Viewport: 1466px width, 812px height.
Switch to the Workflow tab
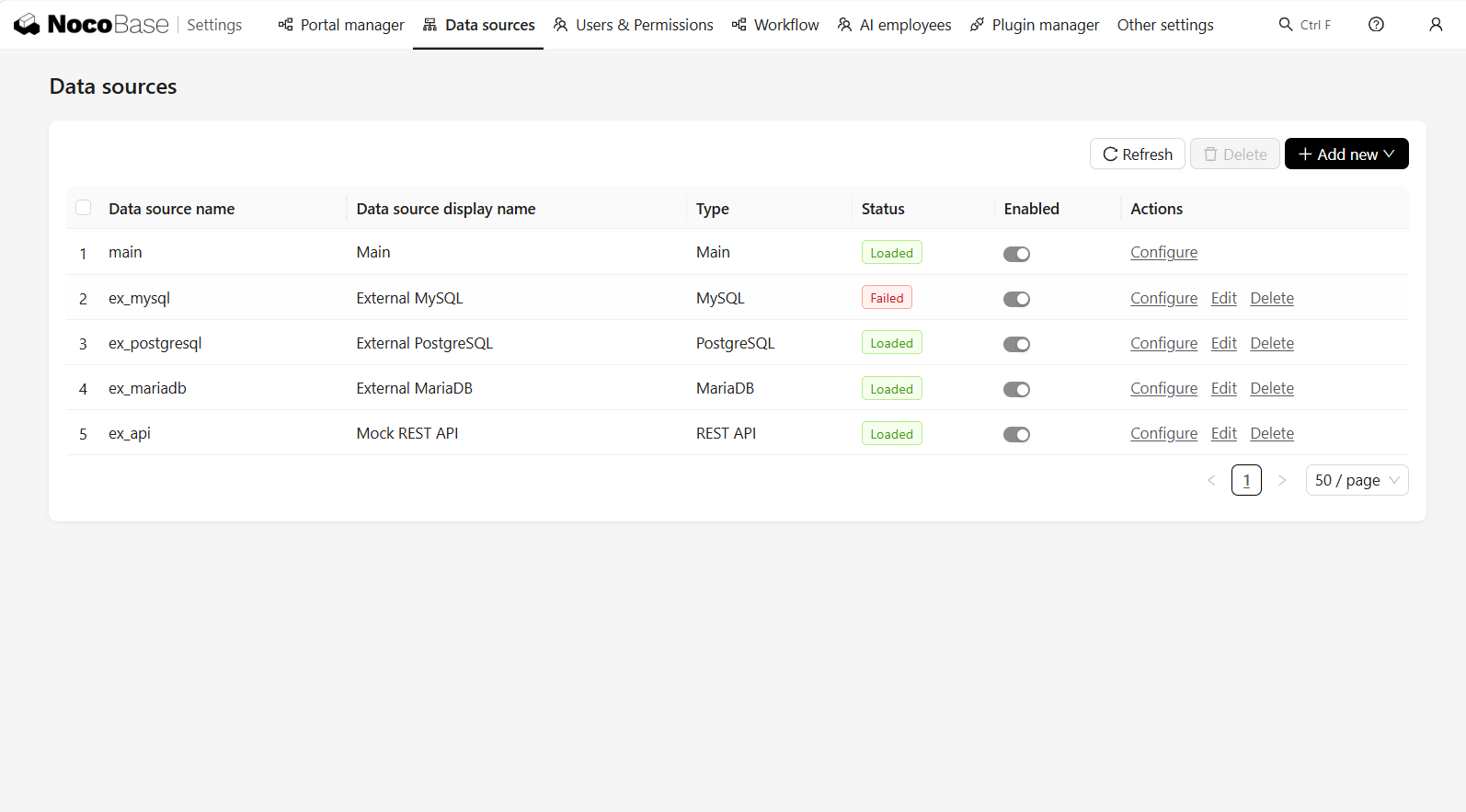click(775, 25)
